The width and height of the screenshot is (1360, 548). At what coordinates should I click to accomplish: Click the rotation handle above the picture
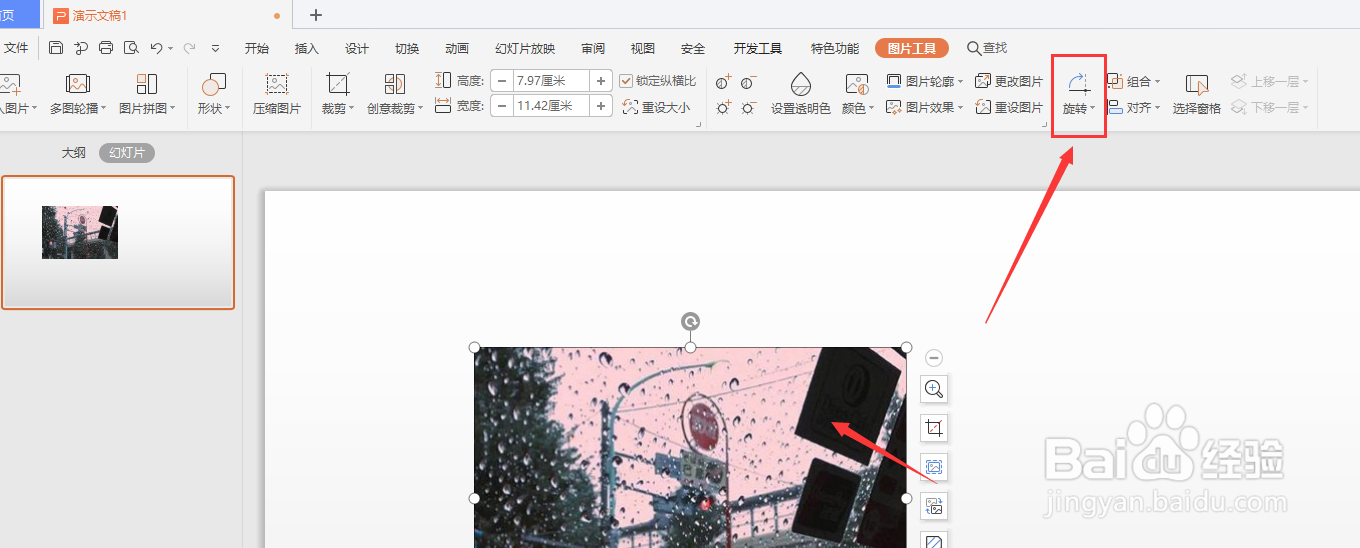click(690, 321)
